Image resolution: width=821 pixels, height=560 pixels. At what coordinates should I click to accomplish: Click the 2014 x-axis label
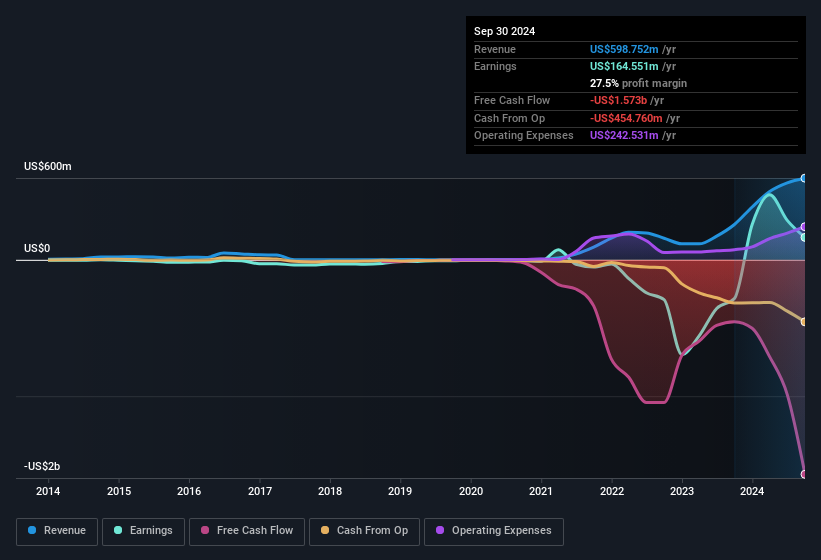(x=48, y=491)
